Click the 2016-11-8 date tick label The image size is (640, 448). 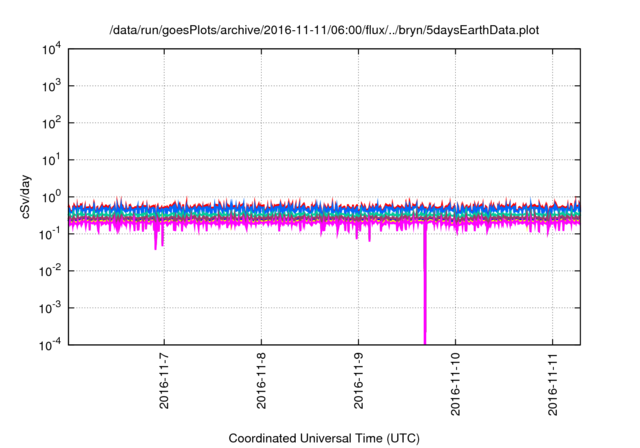tap(261, 380)
